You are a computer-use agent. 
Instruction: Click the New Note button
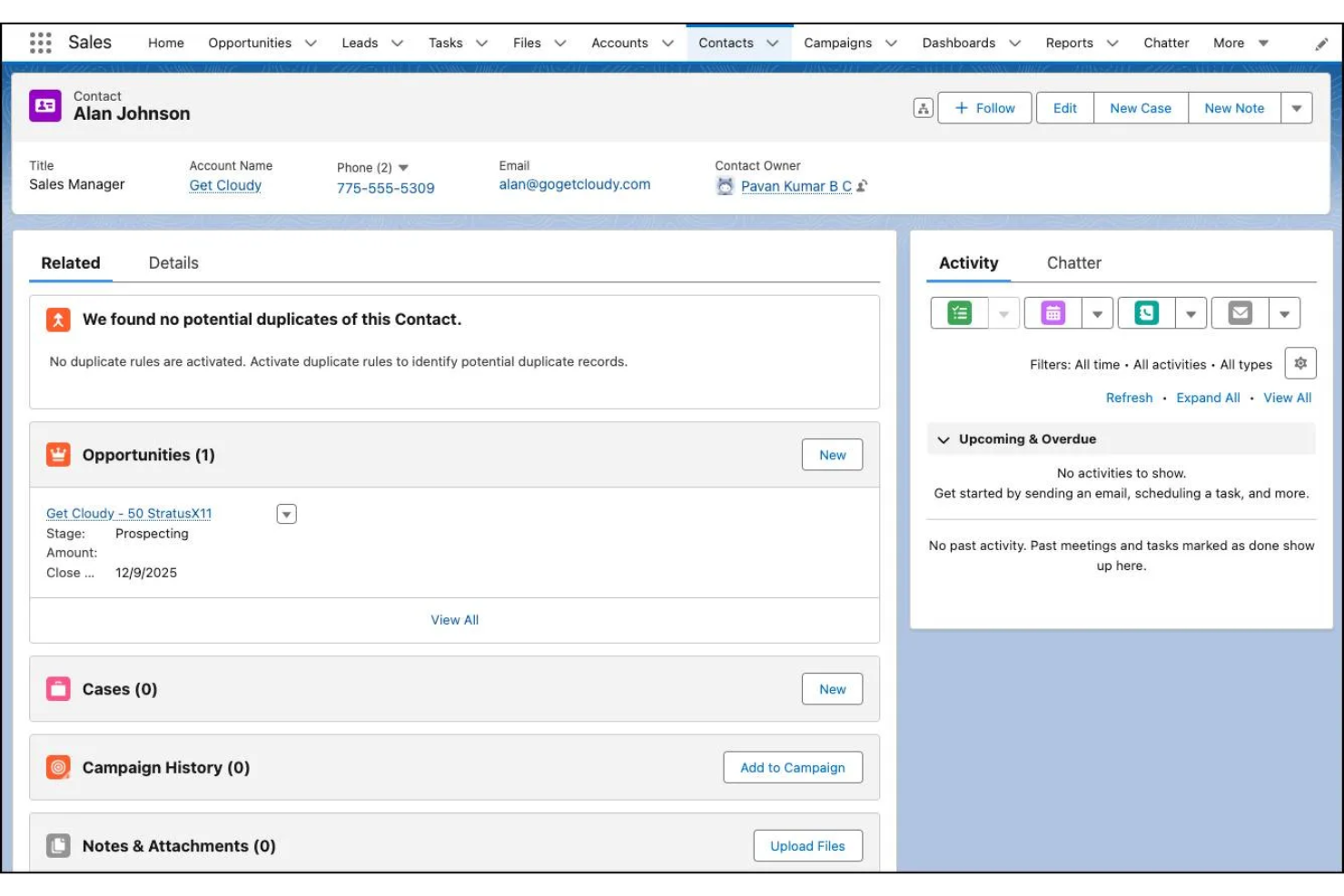pos(1234,108)
